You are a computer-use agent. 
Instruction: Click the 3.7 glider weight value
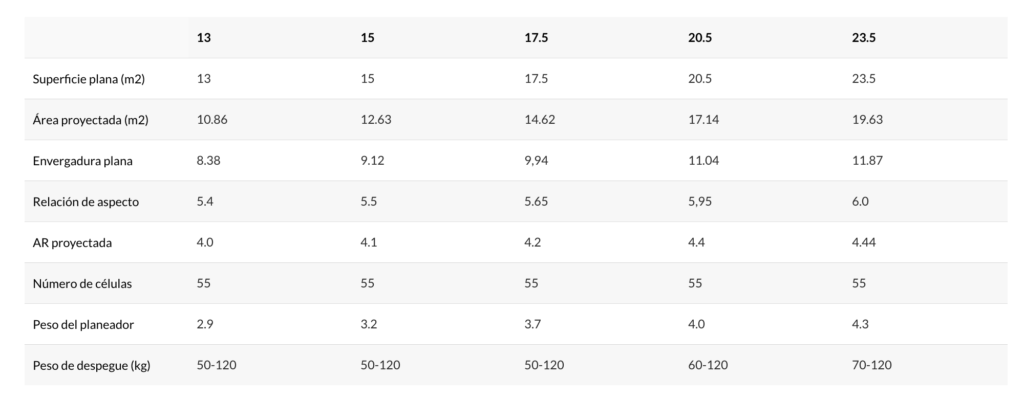[532, 324]
